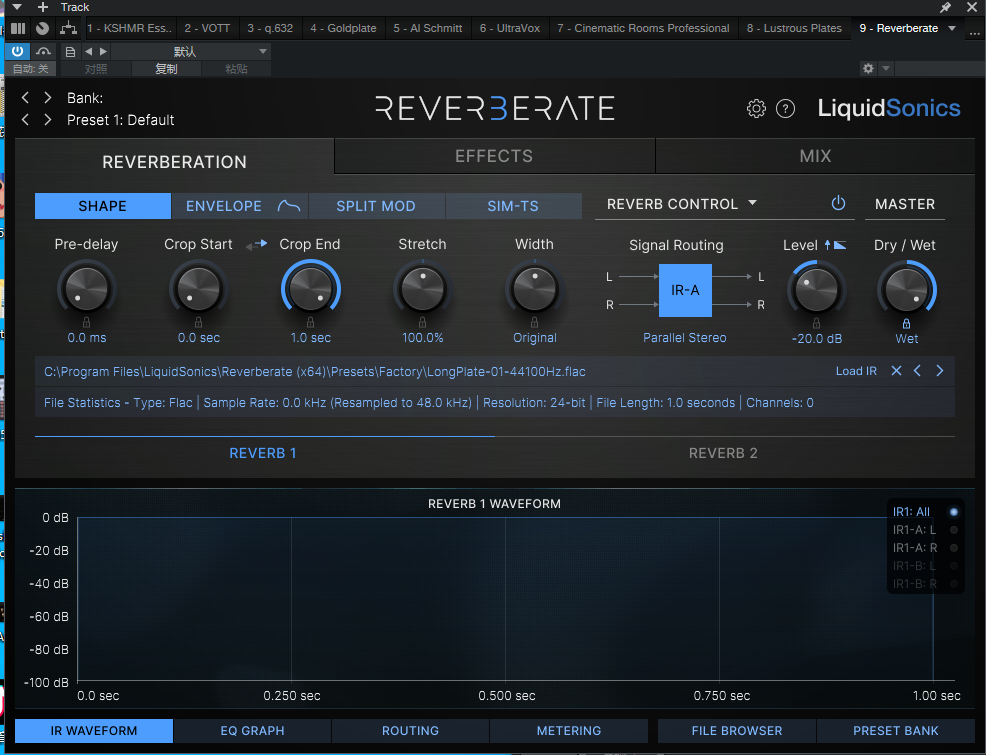Screen dimensions: 986x755
Task: Load next IR file arrow
Action: pos(939,371)
